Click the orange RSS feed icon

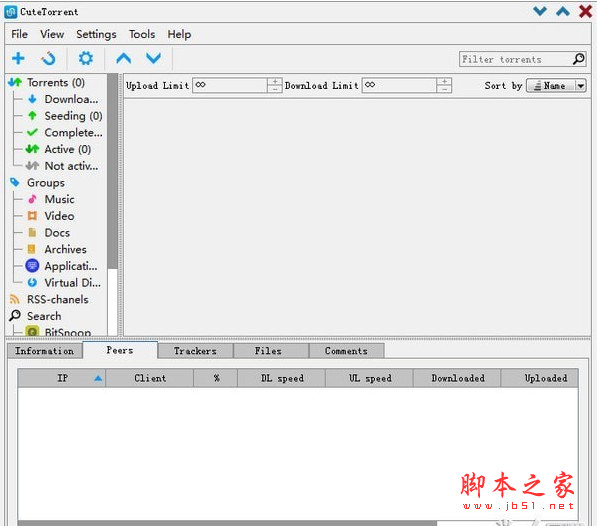click(14, 299)
